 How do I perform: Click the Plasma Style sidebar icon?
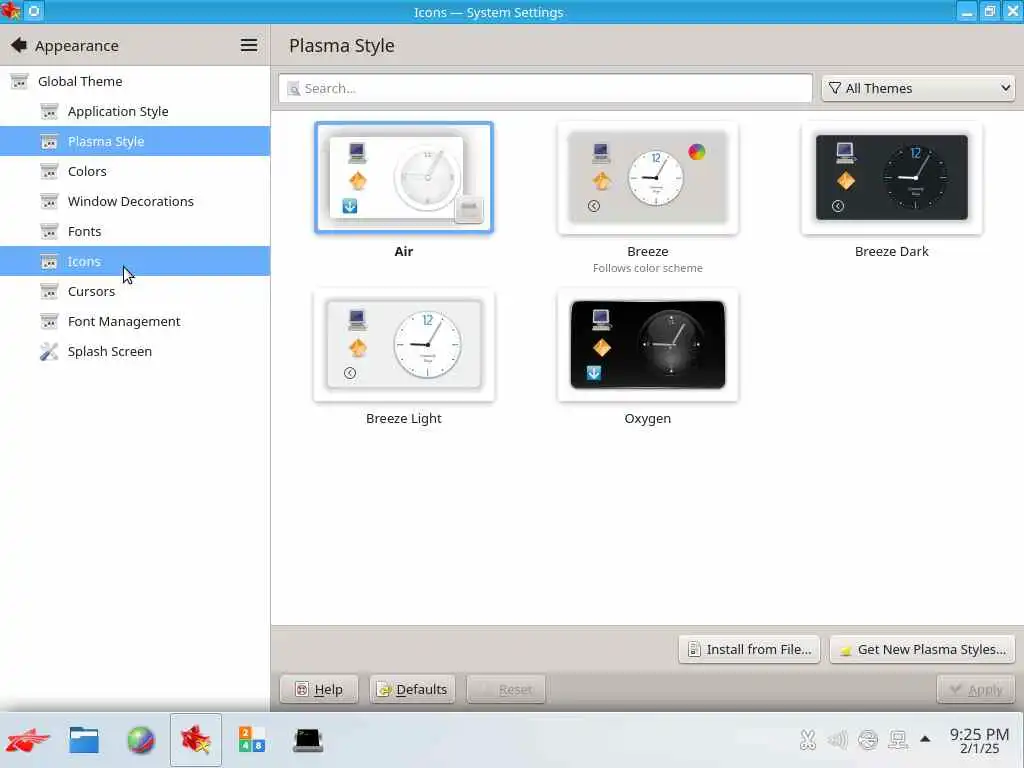click(x=50, y=141)
